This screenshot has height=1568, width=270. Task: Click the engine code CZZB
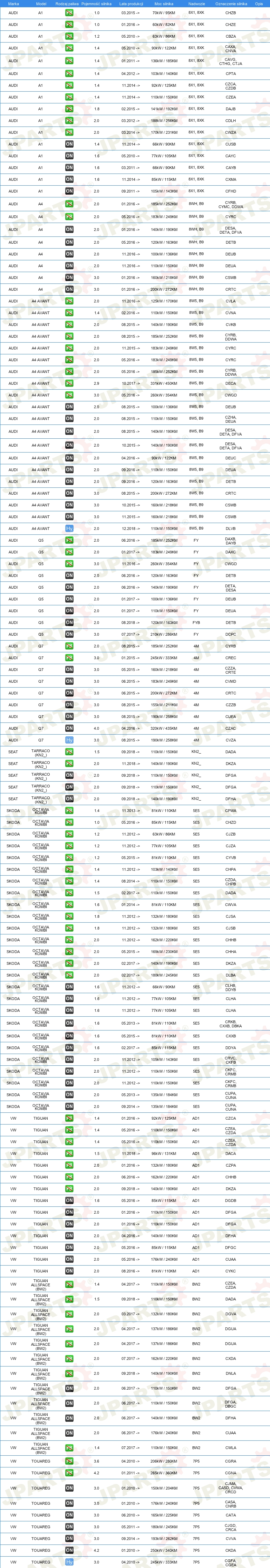231,705
